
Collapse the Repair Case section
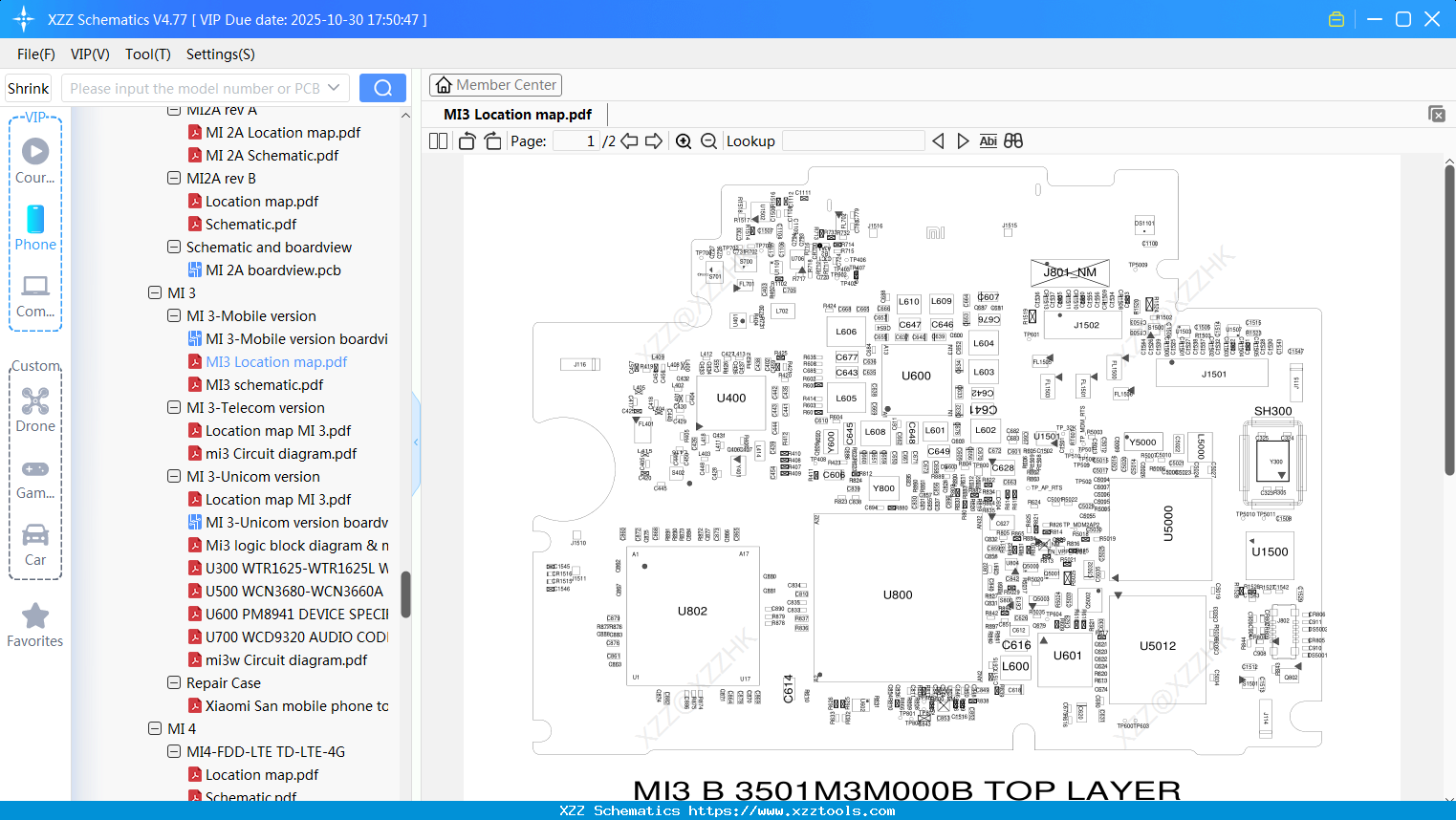(x=174, y=682)
